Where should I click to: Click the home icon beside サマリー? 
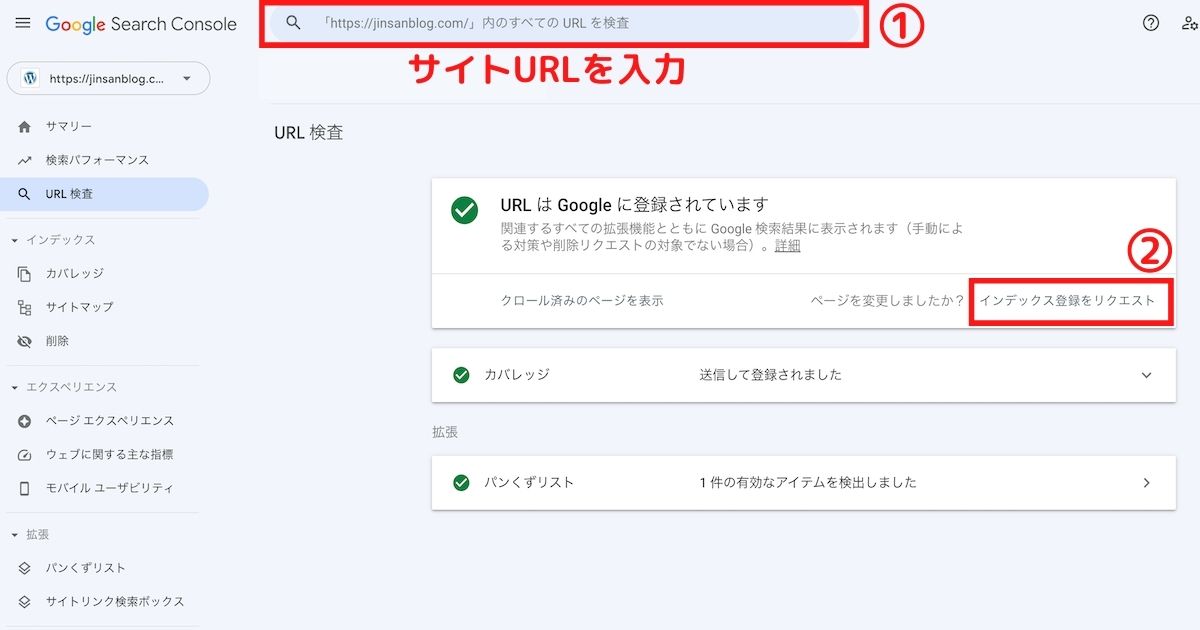click(25, 127)
